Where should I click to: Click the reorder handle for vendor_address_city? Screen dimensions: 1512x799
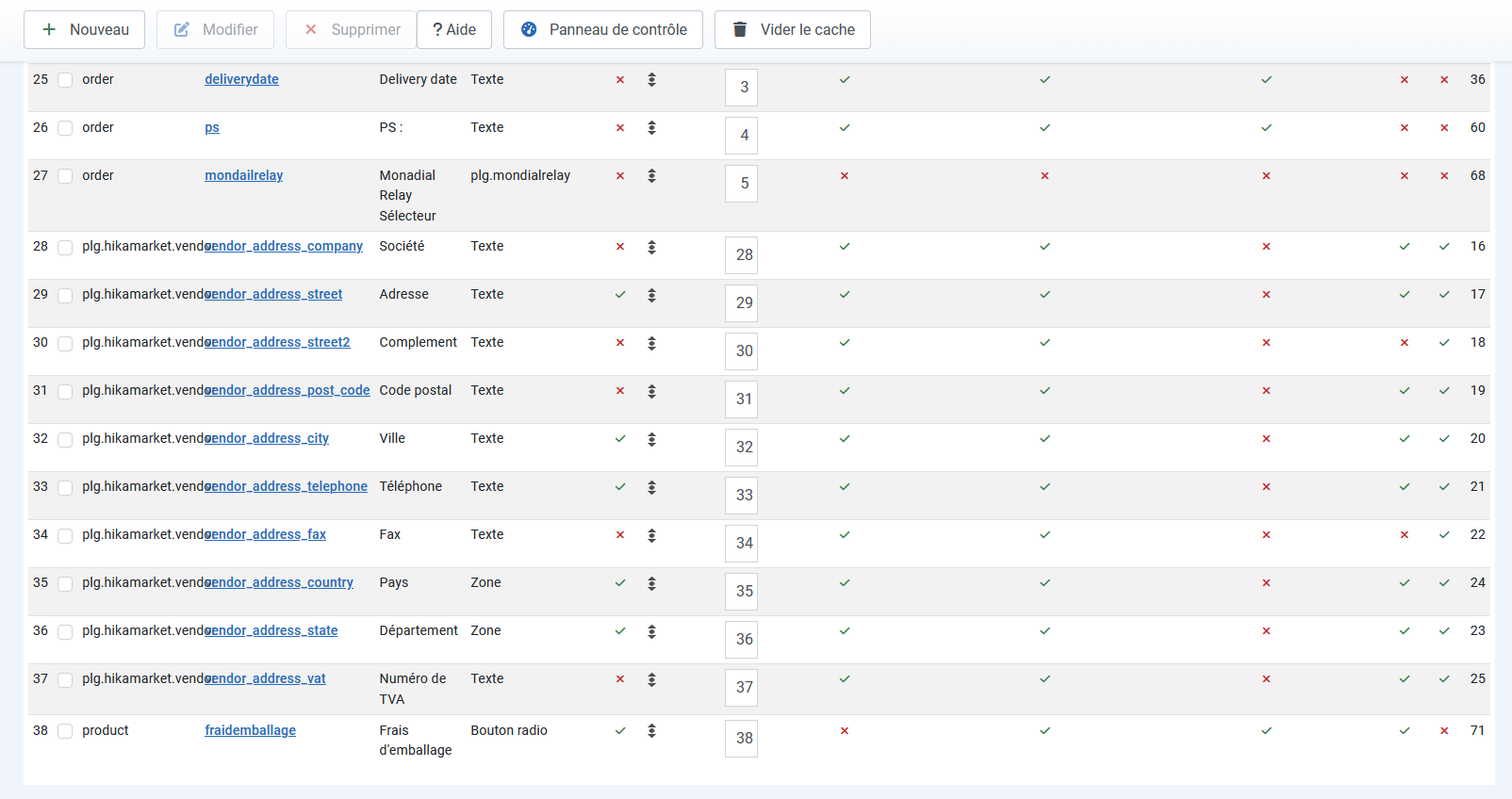point(651,439)
